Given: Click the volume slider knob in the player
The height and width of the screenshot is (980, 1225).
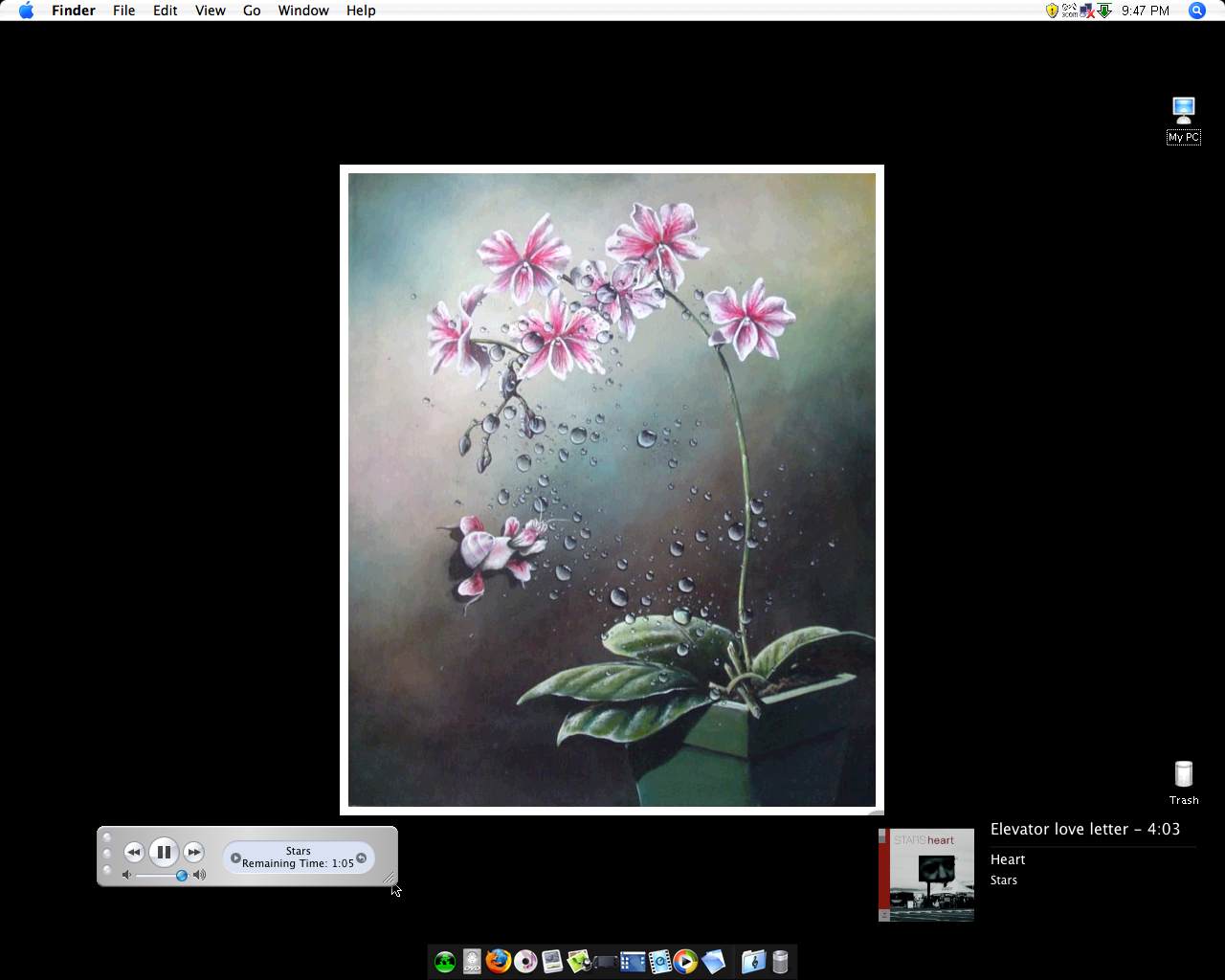Looking at the screenshot, I should [x=181, y=876].
